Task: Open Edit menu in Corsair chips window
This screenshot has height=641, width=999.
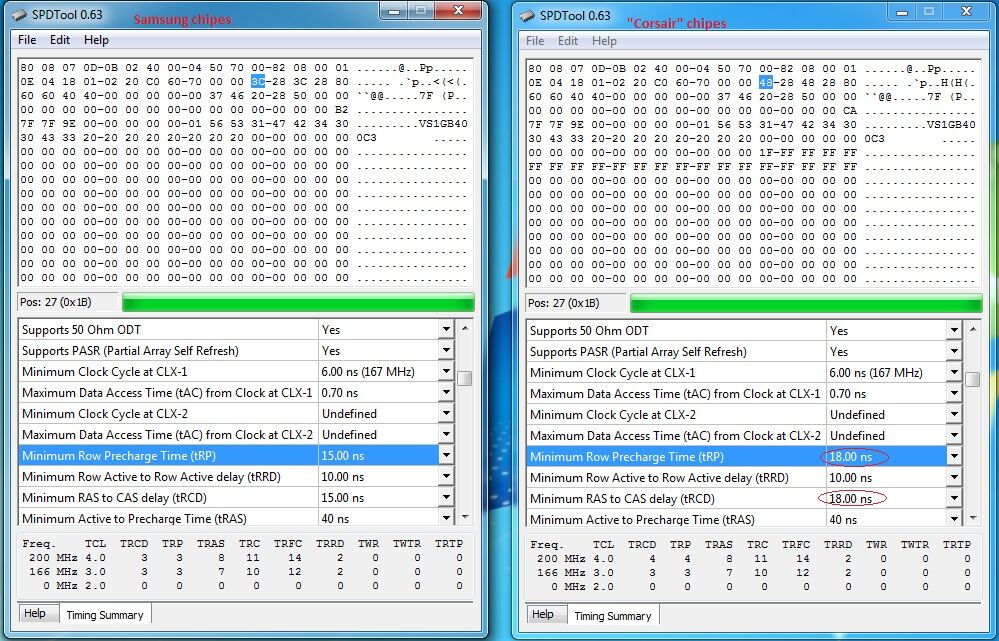Action: click(568, 41)
